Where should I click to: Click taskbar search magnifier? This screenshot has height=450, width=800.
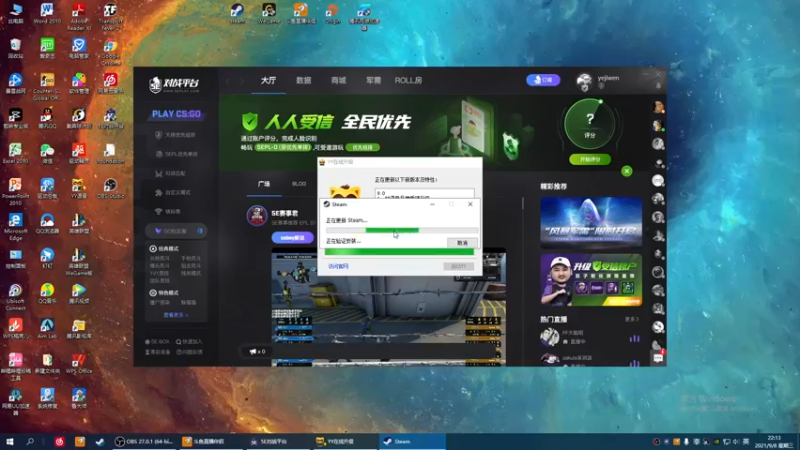click(x=30, y=441)
